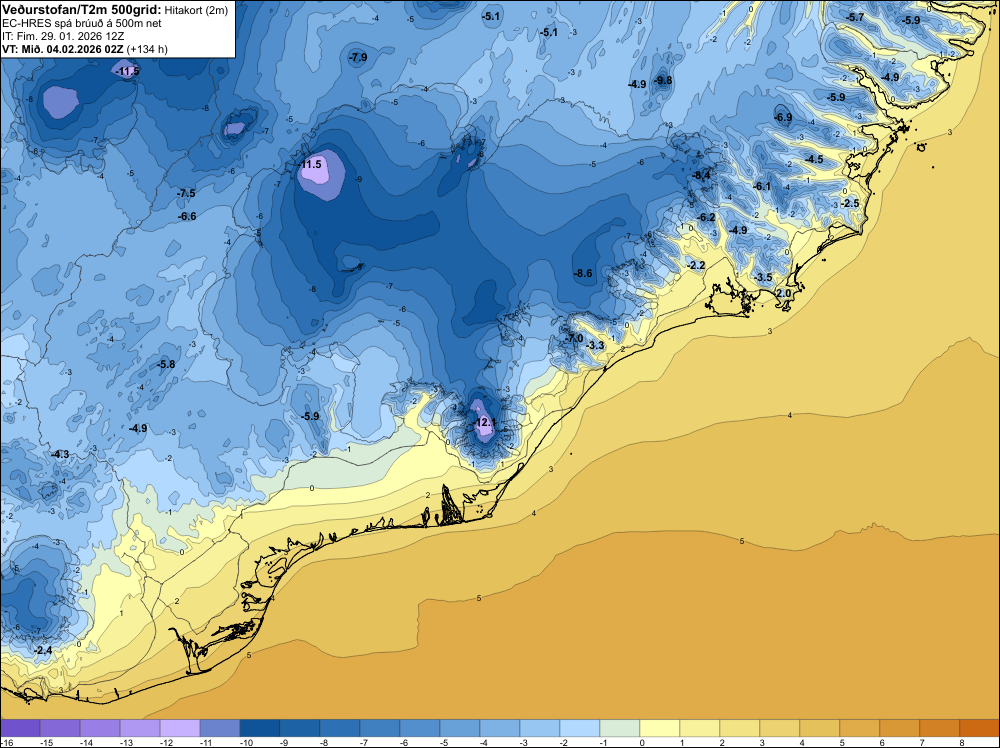Click the -3.5 temperature value
The width and height of the screenshot is (1000, 748).
tap(763, 277)
